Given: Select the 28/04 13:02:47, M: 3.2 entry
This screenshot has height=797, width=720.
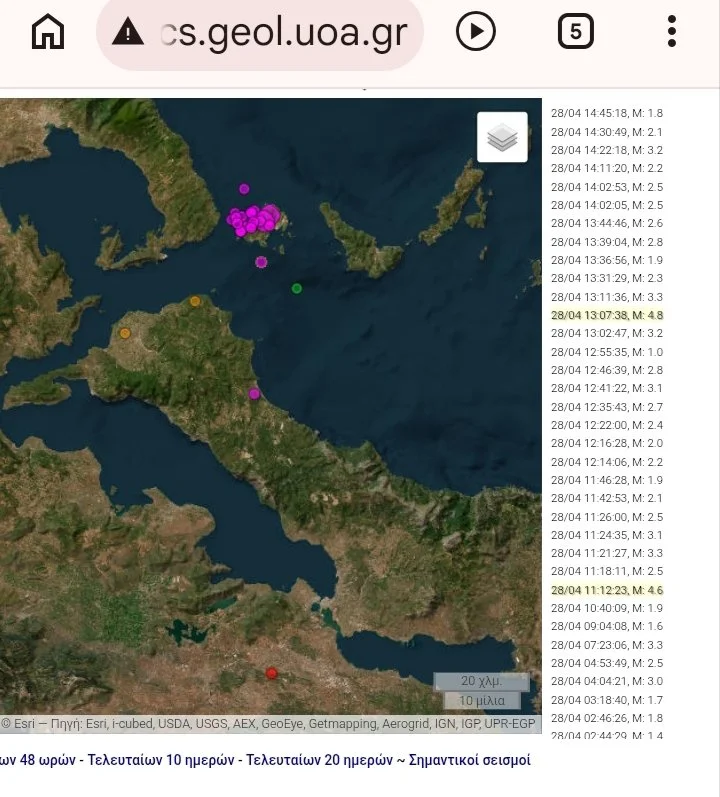Looking at the screenshot, I should point(607,333).
